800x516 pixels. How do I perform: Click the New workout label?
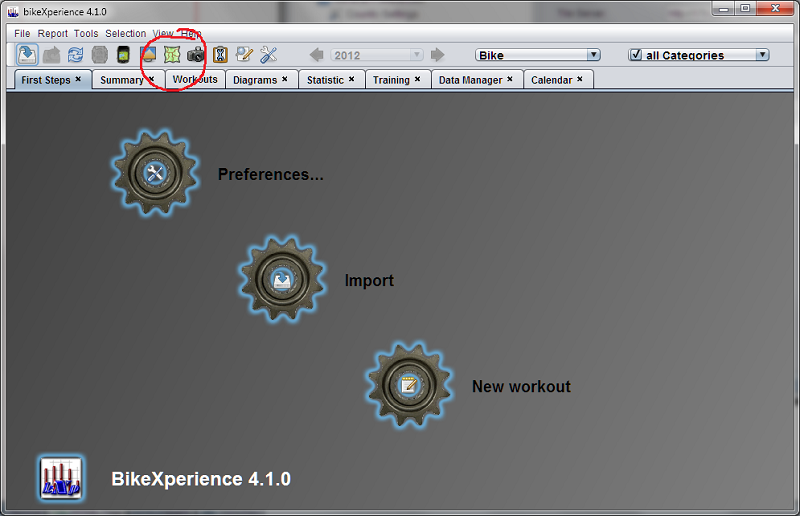(521, 386)
